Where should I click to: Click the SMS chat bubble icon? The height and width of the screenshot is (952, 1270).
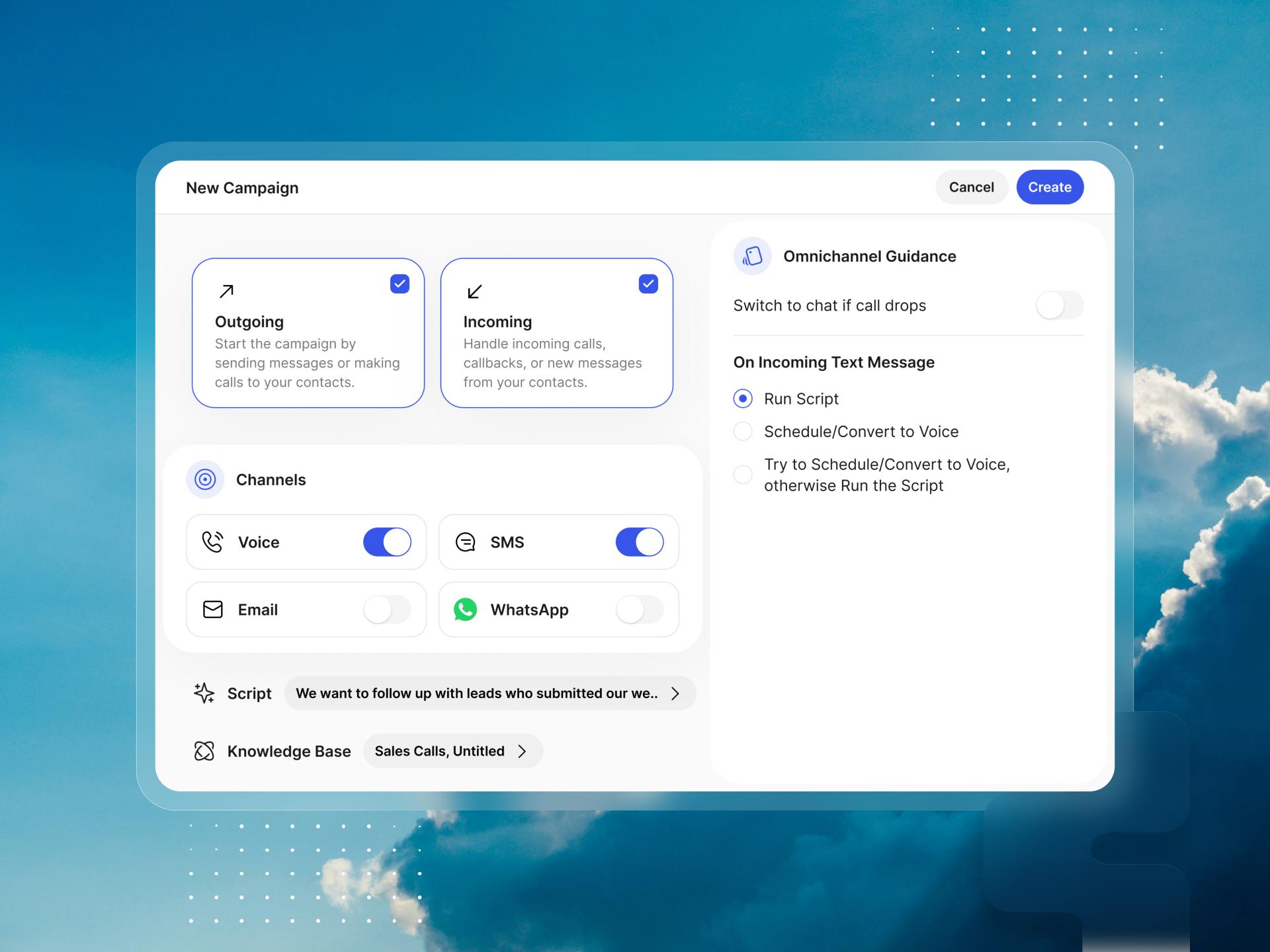[465, 542]
